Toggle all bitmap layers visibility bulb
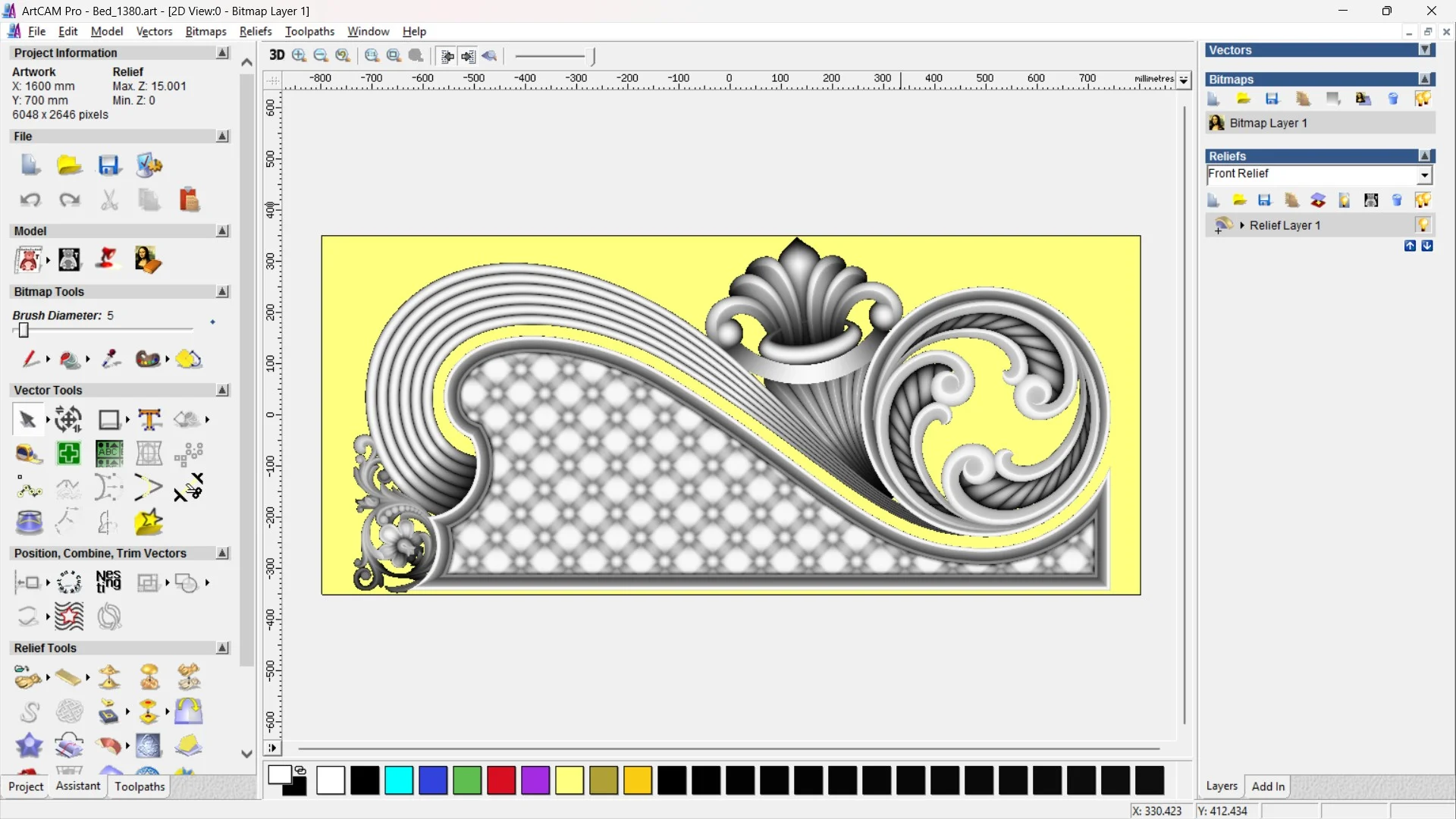Viewport: 1456px width, 819px height. [1423, 99]
